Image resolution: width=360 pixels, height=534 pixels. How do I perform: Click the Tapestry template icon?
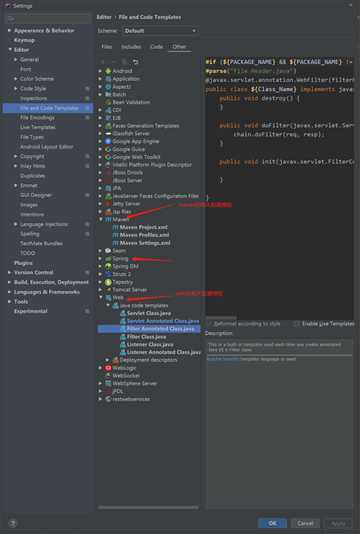coord(108,282)
